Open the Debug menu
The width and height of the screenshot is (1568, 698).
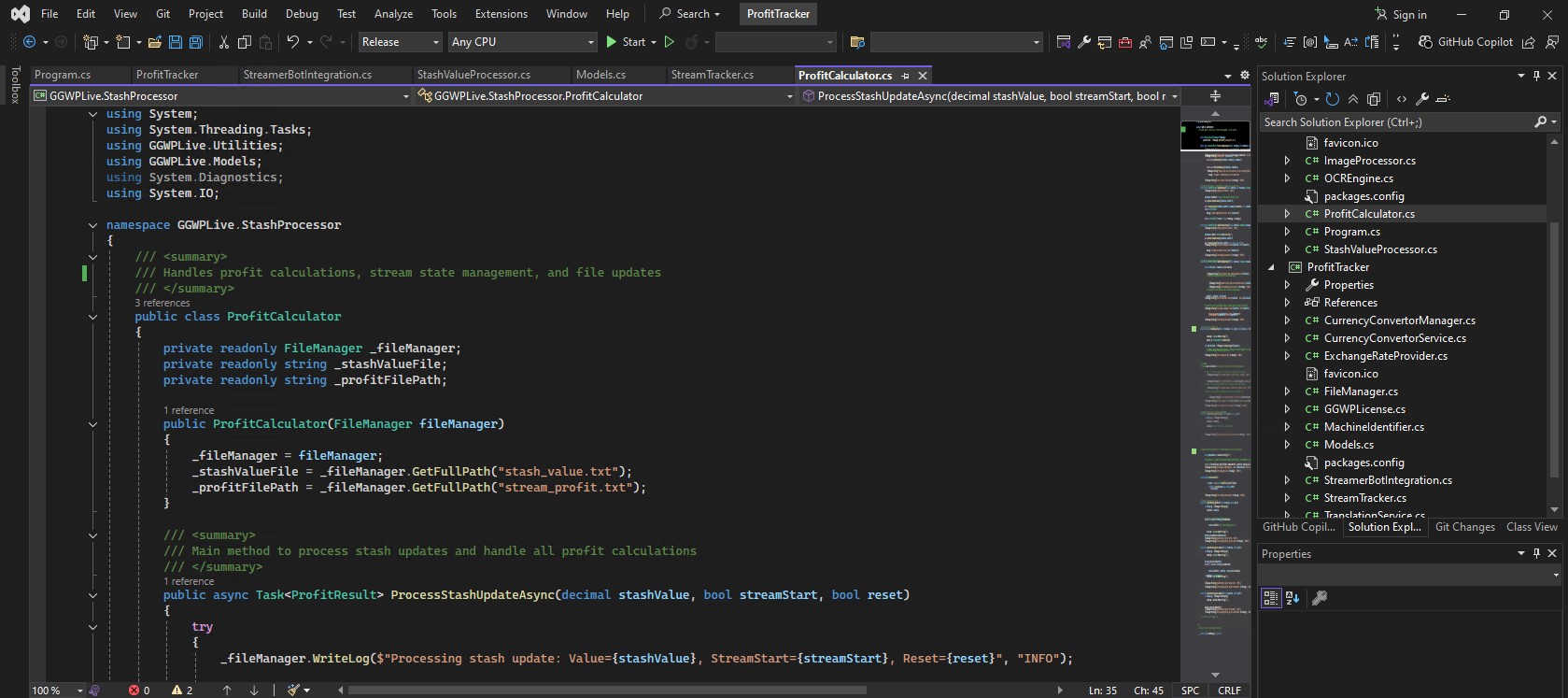point(302,14)
